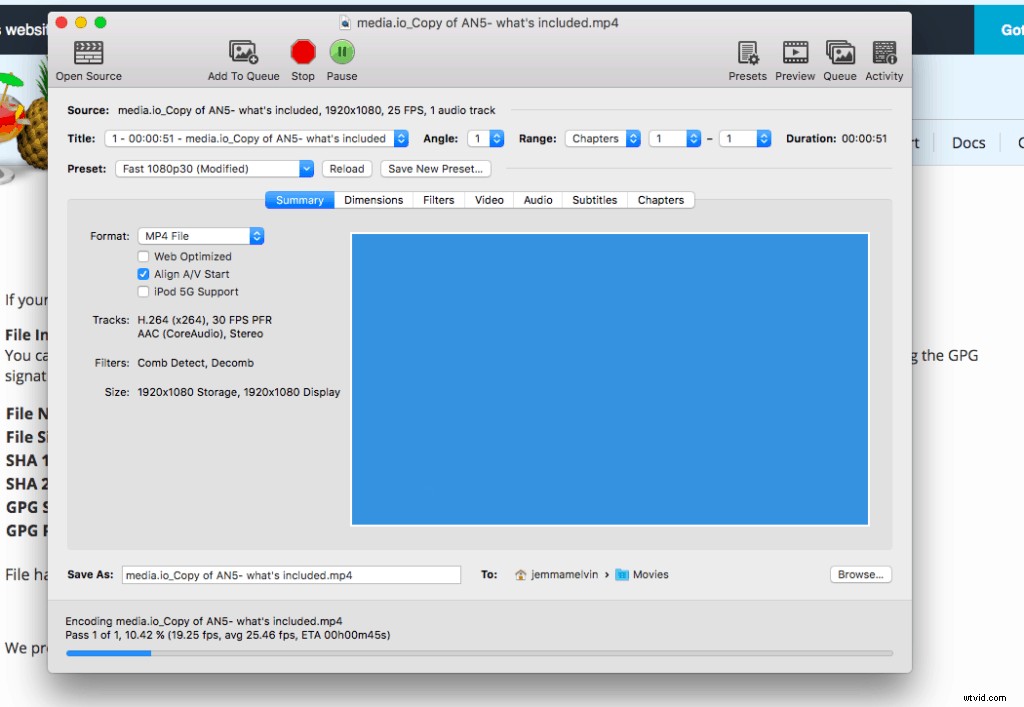Switch to the Audio tab
This screenshot has width=1024, height=707.
point(538,200)
